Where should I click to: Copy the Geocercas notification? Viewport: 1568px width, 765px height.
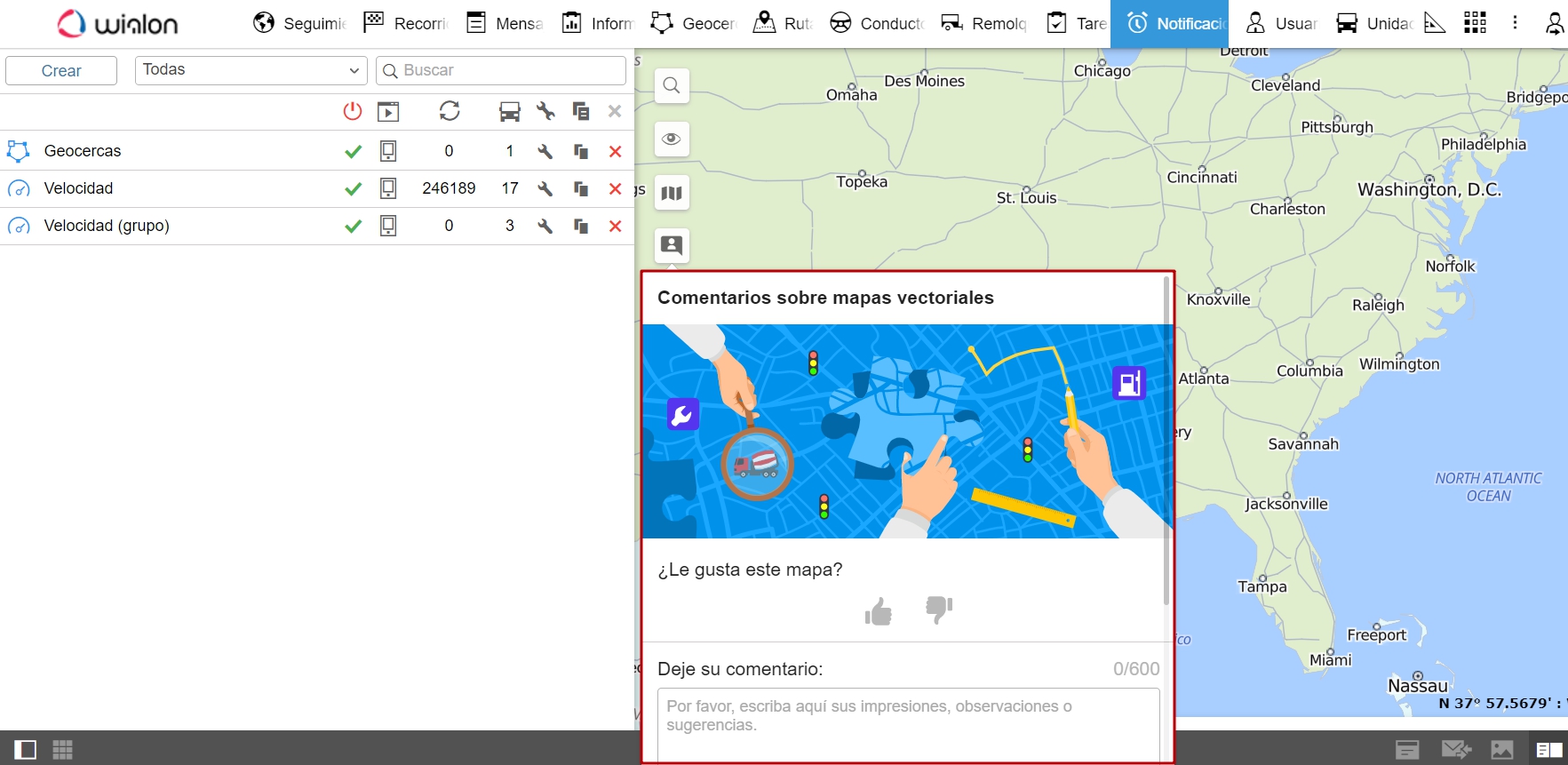coord(581,151)
